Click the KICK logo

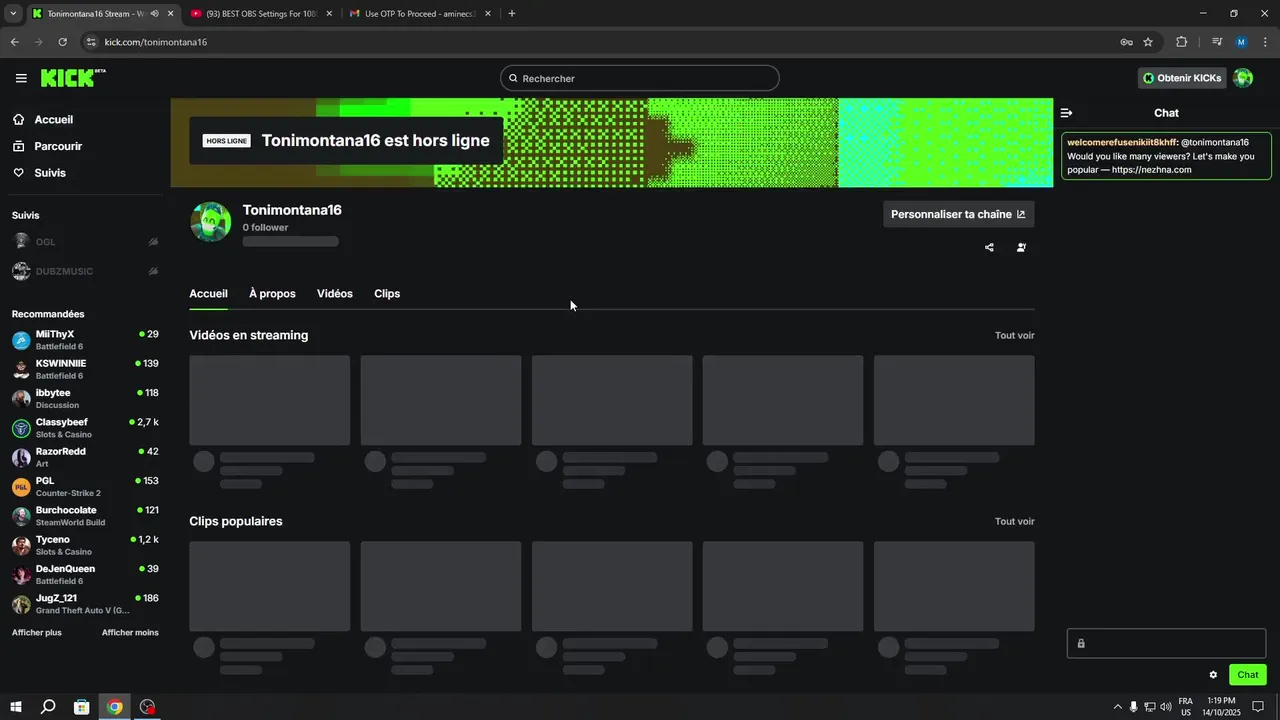tap(73, 78)
